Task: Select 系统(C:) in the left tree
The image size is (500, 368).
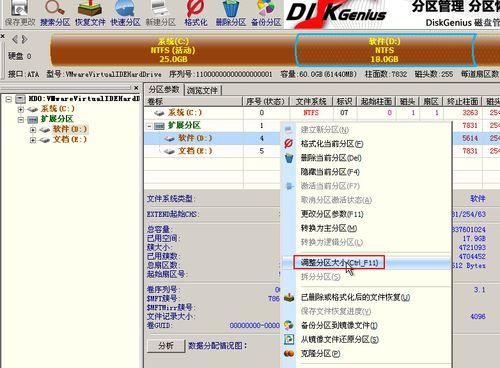Action: click(x=58, y=109)
